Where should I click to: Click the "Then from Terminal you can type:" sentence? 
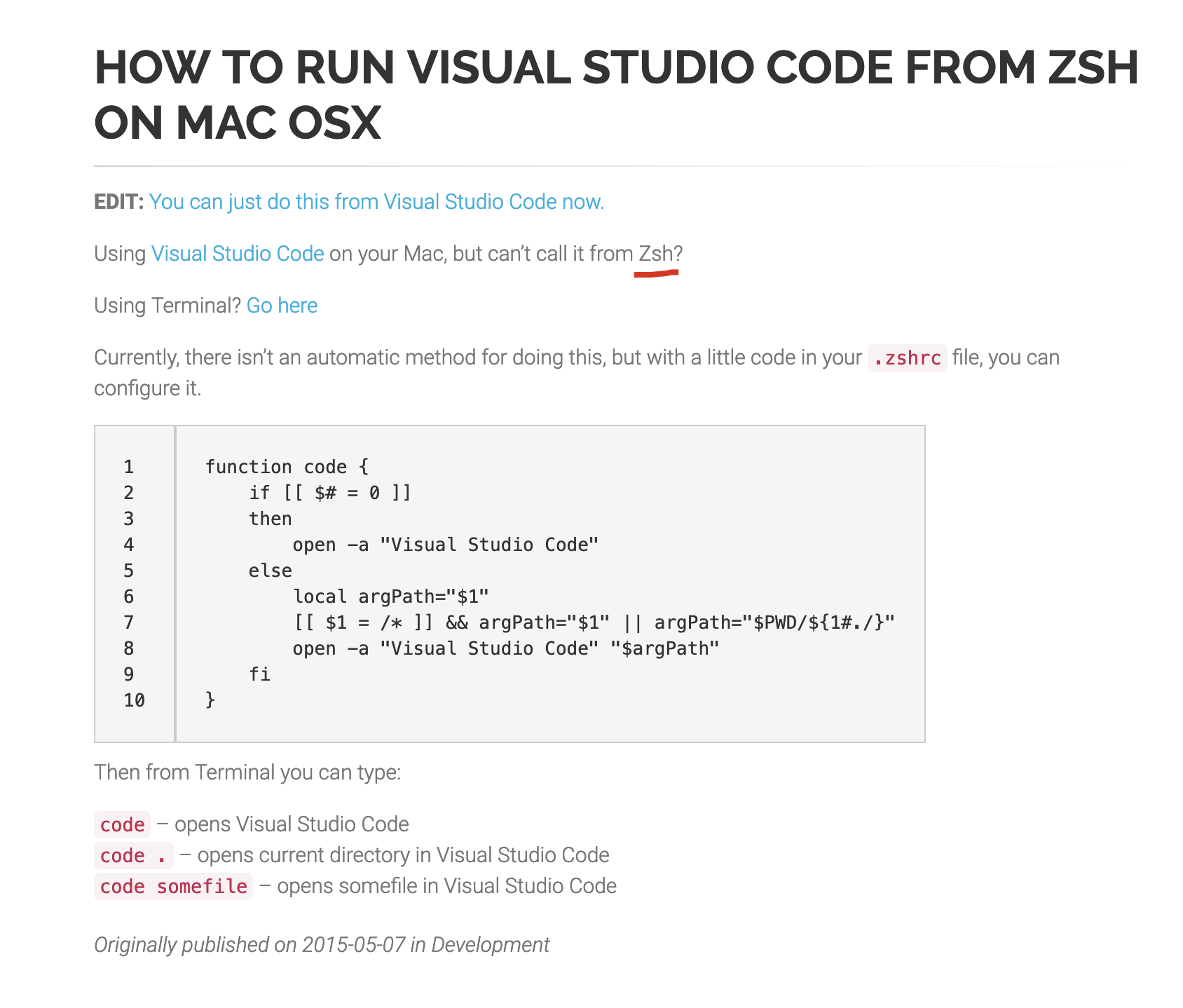(247, 772)
